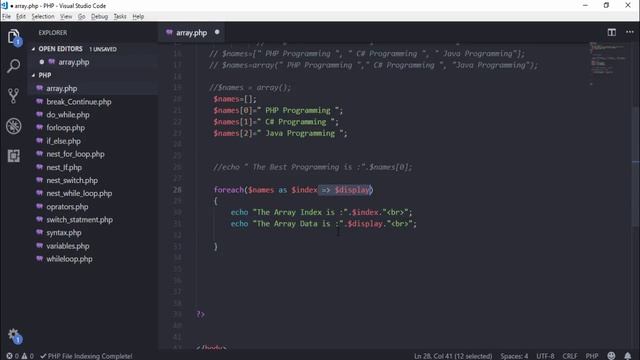The width and height of the screenshot is (640, 360).
Task: Open the Tasks menu
Action: (x=120, y=16)
